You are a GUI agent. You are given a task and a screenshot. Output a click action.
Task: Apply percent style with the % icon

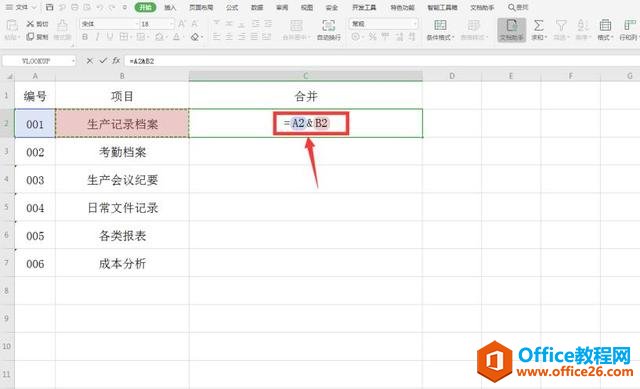point(372,37)
